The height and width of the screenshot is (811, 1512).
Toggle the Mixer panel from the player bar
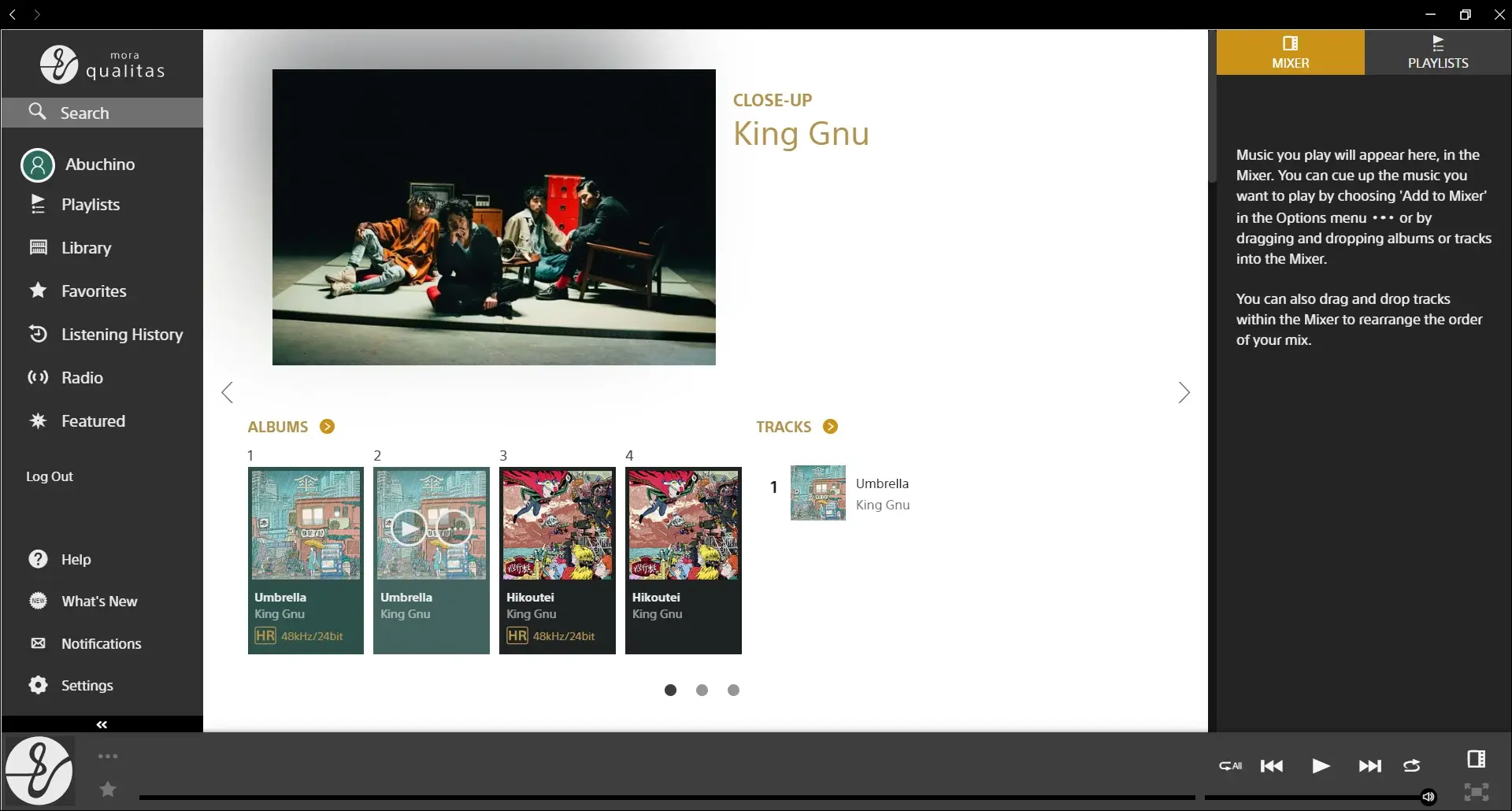[x=1477, y=759]
